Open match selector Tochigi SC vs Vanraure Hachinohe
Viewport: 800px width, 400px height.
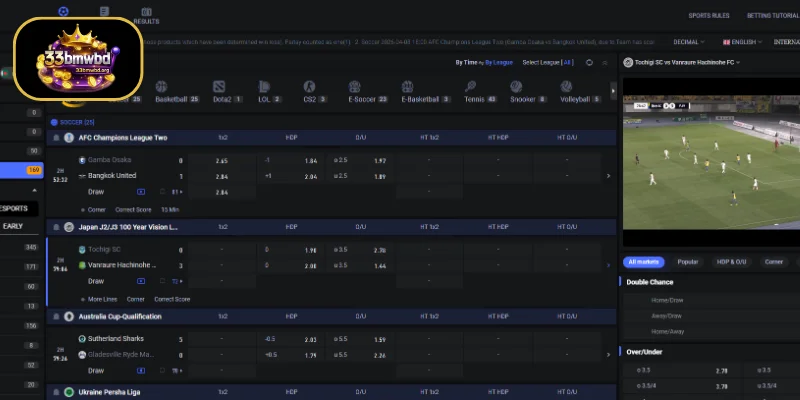point(682,62)
